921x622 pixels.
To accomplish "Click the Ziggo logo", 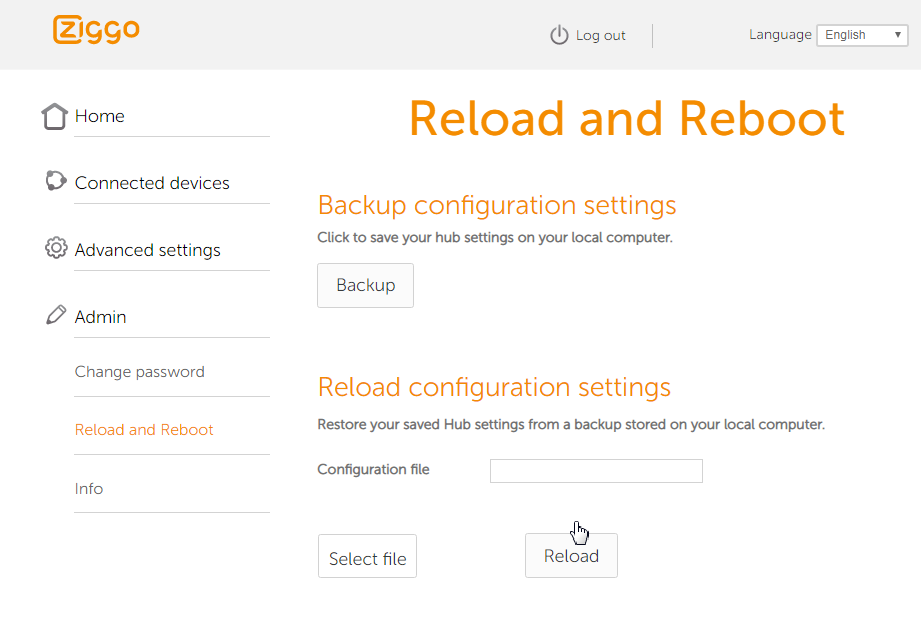I will [96, 30].
